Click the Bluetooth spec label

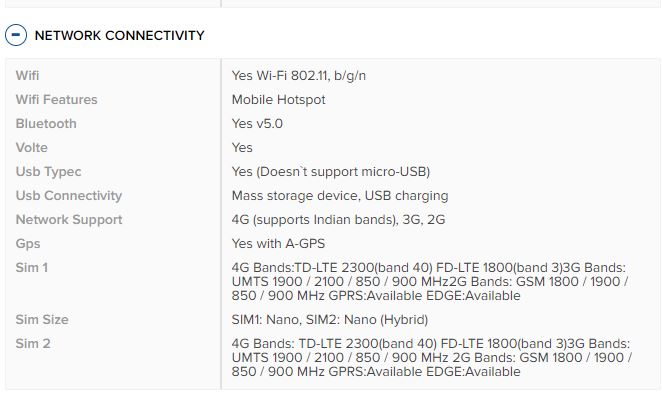click(x=46, y=124)
